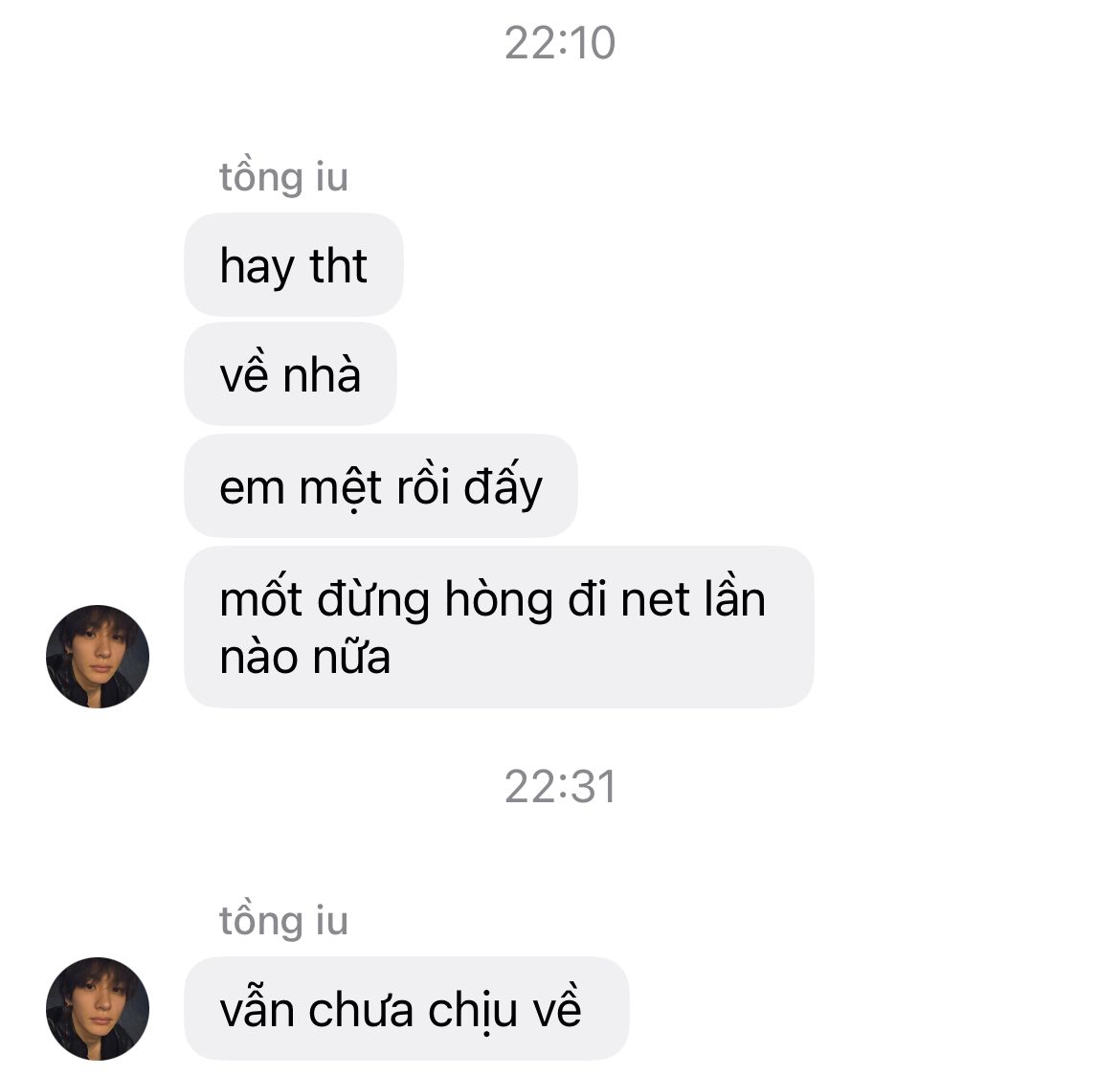Screen dimensions: 1120x1076
Task: Click the word 'hòng' in the long message
Action: pos(499,600)
